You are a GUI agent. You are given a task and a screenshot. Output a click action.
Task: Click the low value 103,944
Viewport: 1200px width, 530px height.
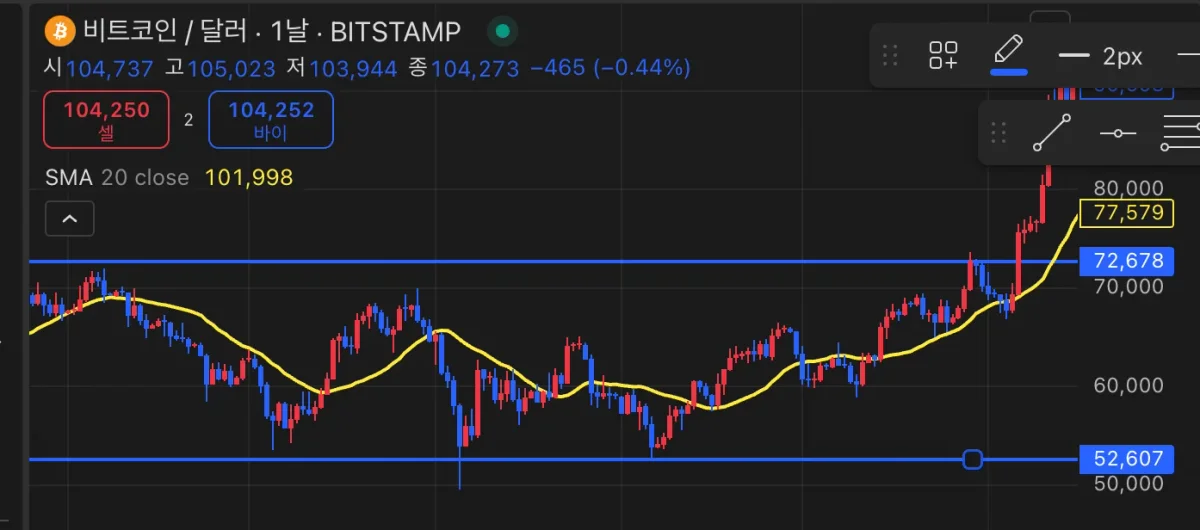tap(353, 68)
